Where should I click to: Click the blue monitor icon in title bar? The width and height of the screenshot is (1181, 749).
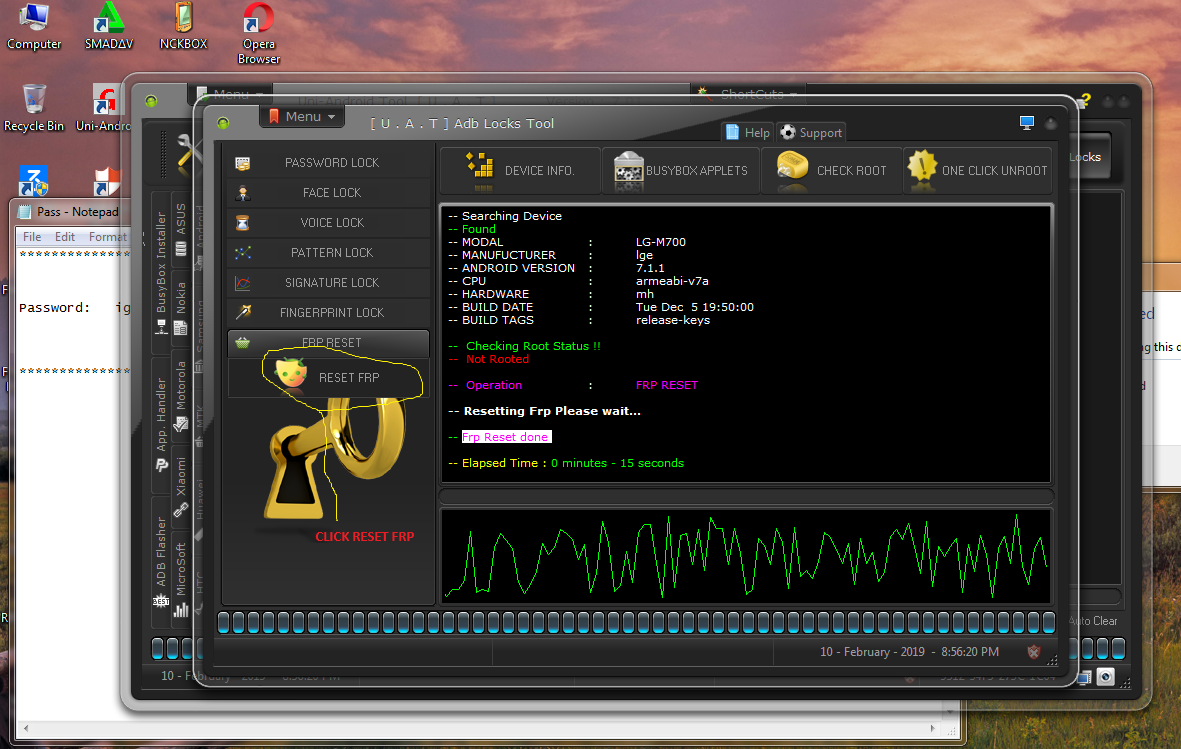(x=1027, y=122)
